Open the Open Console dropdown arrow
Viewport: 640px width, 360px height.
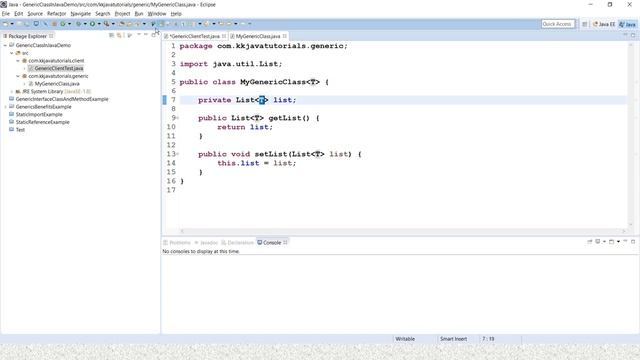tap(618, 242)
